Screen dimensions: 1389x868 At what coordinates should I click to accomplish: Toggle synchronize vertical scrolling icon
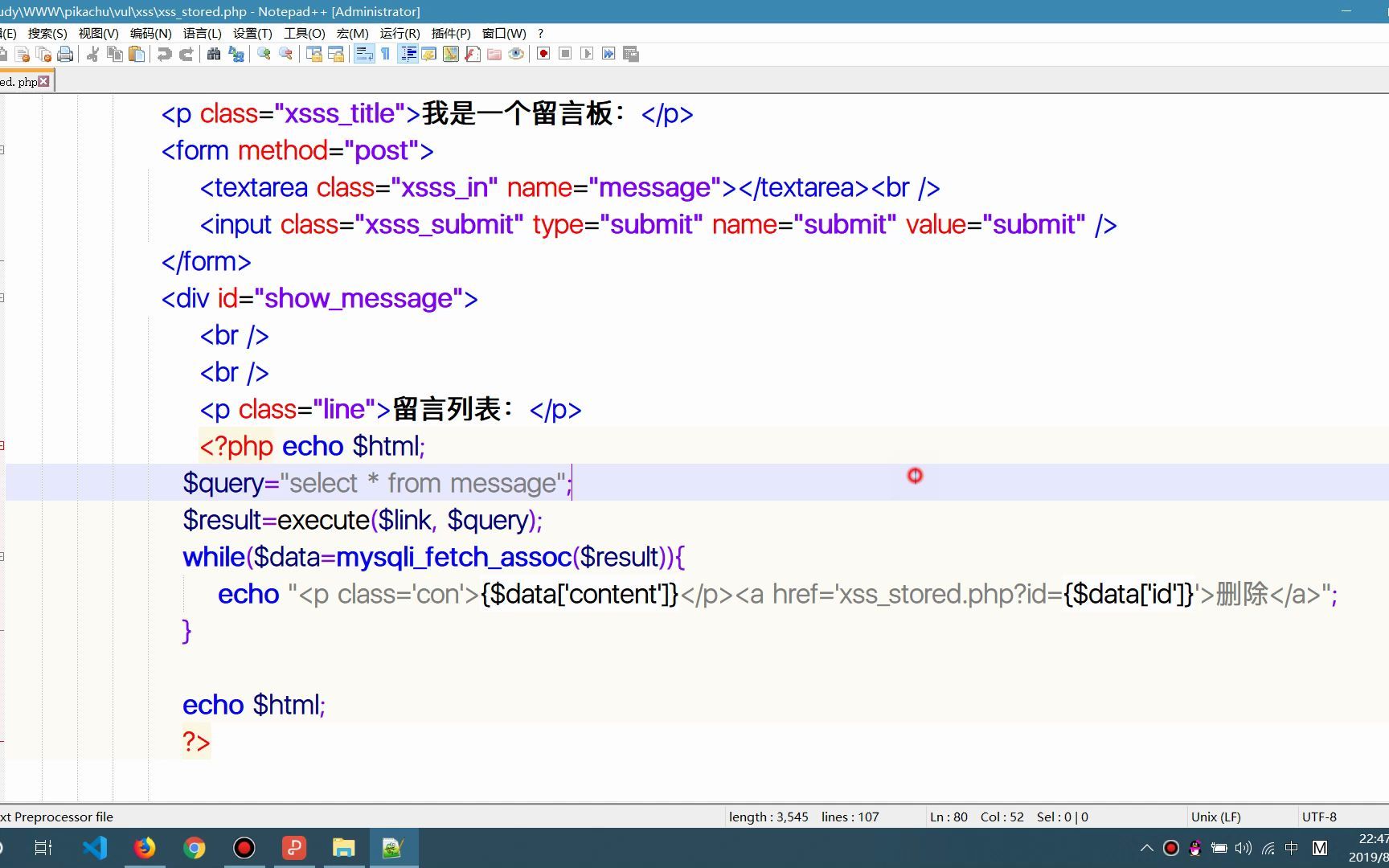[313, 54]
